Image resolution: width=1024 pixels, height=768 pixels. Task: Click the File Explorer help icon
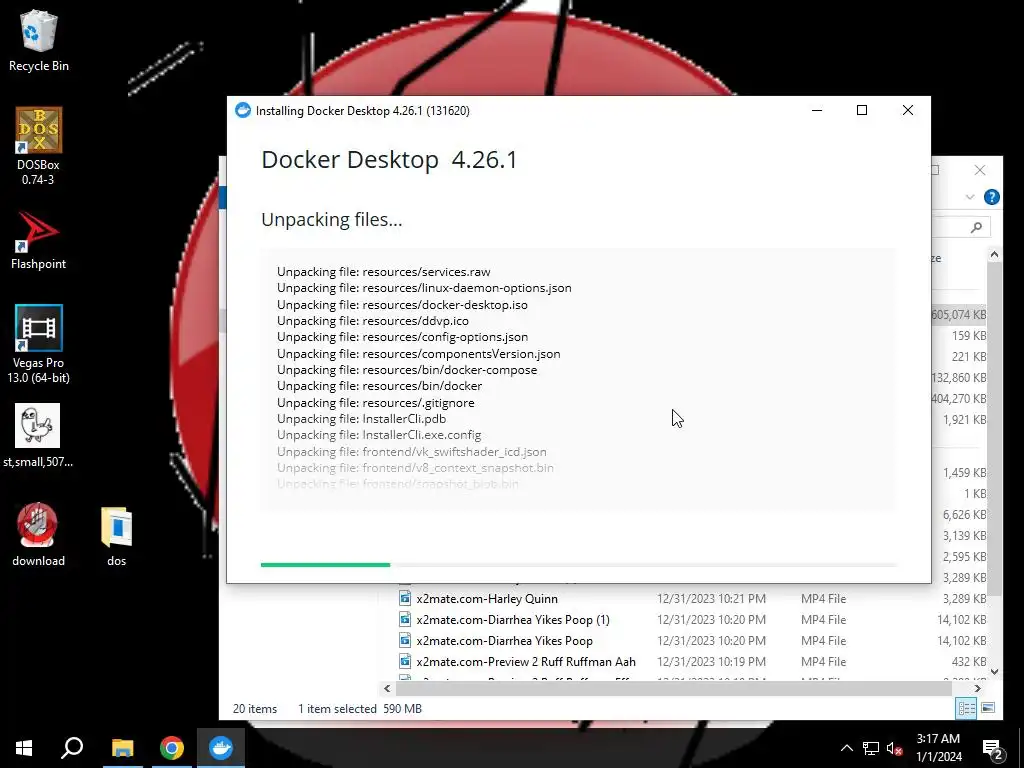(991, 197)
